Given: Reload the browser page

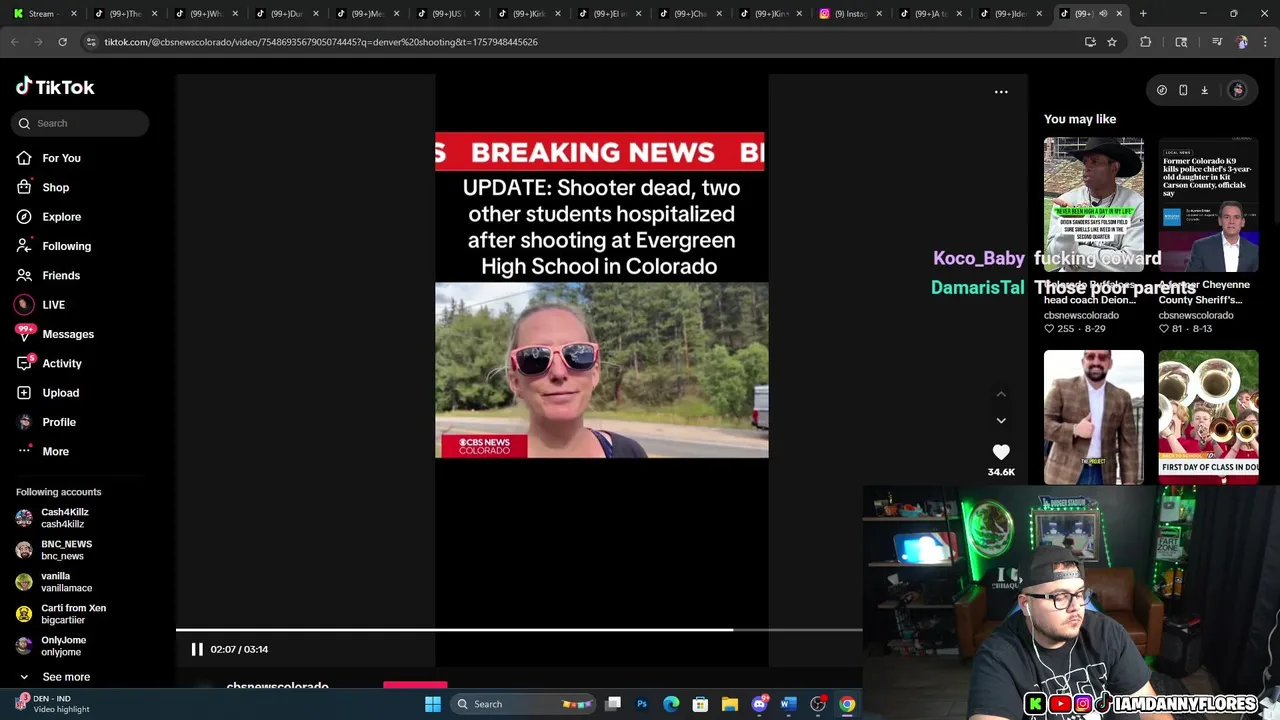Looking at the screenshot, I should tap(62, 42).
